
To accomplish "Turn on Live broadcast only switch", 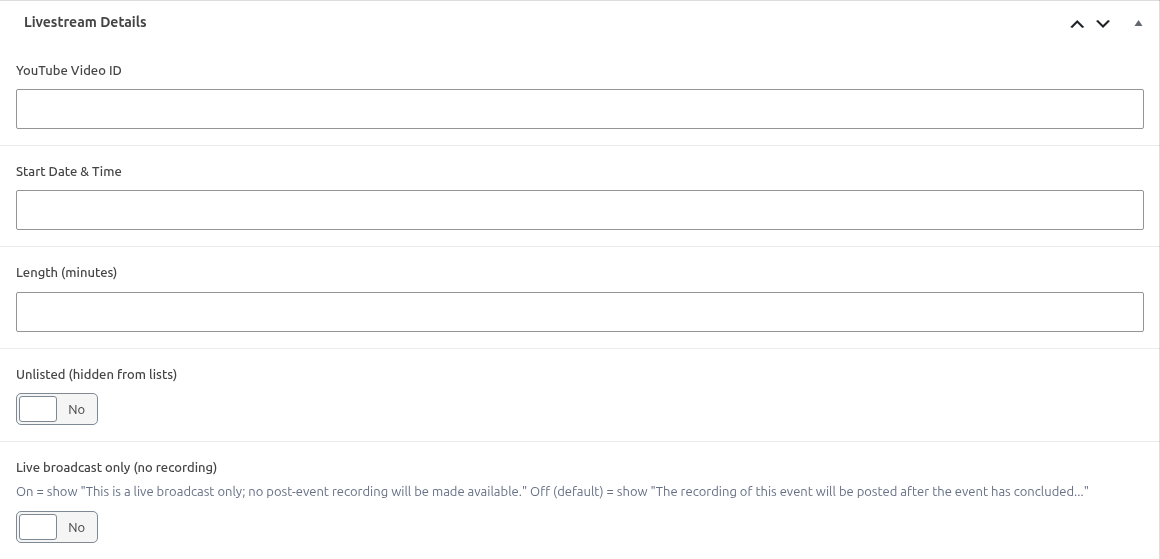I will [57, 527].
